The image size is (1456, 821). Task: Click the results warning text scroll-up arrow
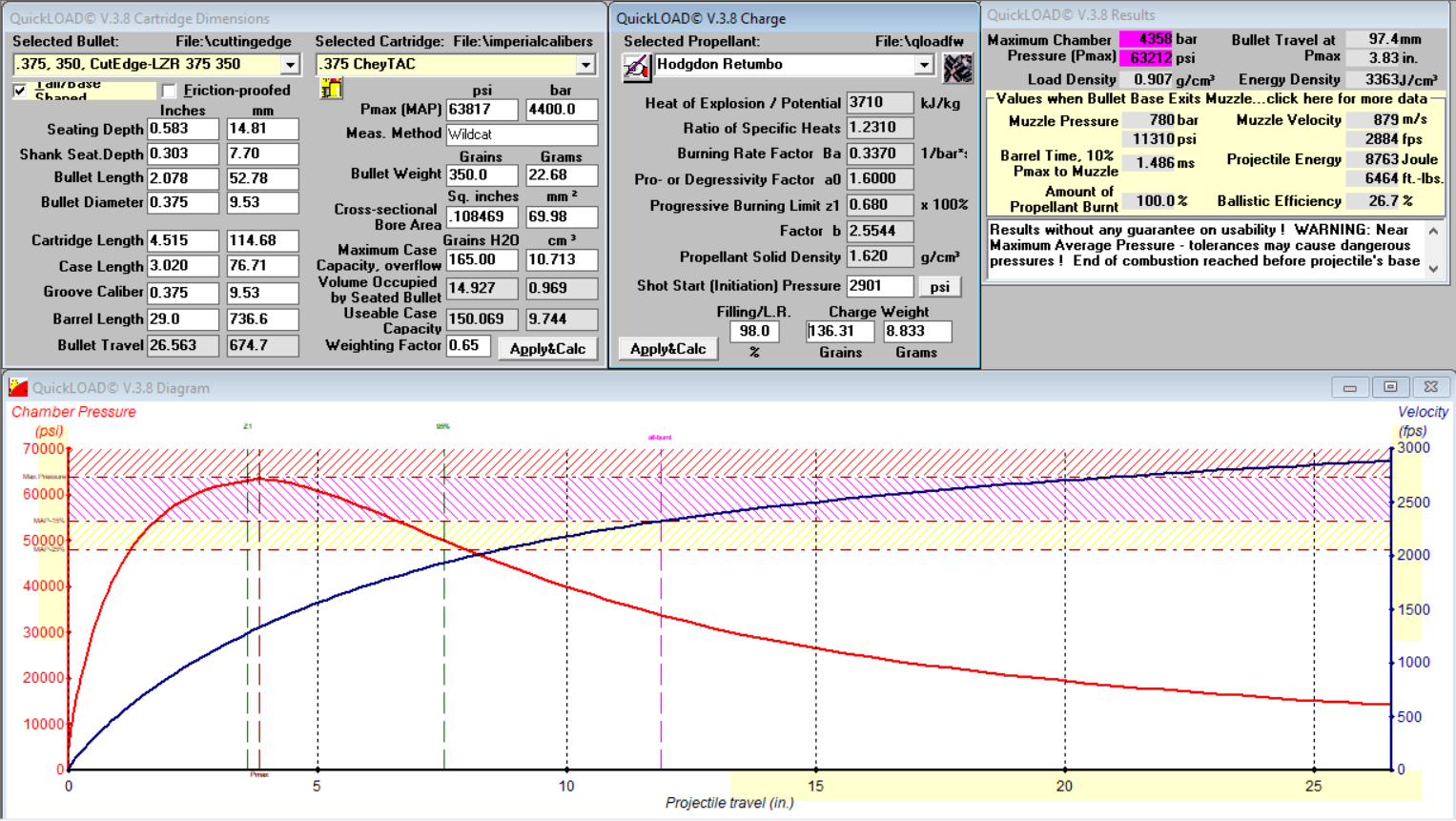tap(1433, 231)
